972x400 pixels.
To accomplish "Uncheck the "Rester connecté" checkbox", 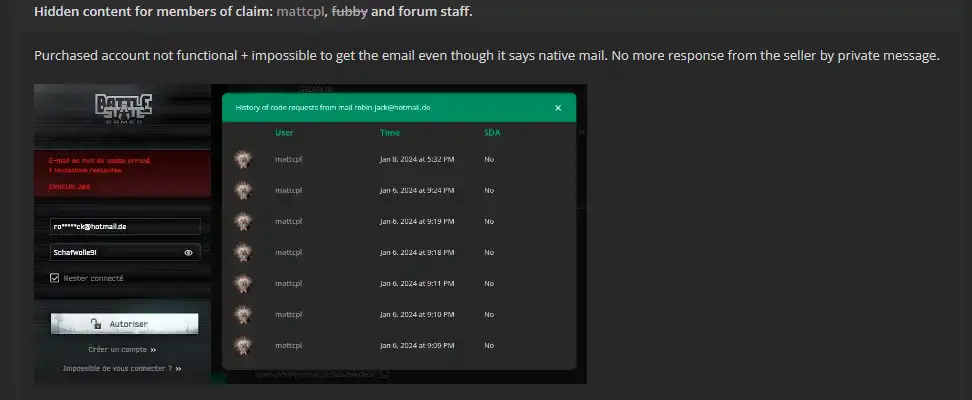I will [x=55, y=278].
